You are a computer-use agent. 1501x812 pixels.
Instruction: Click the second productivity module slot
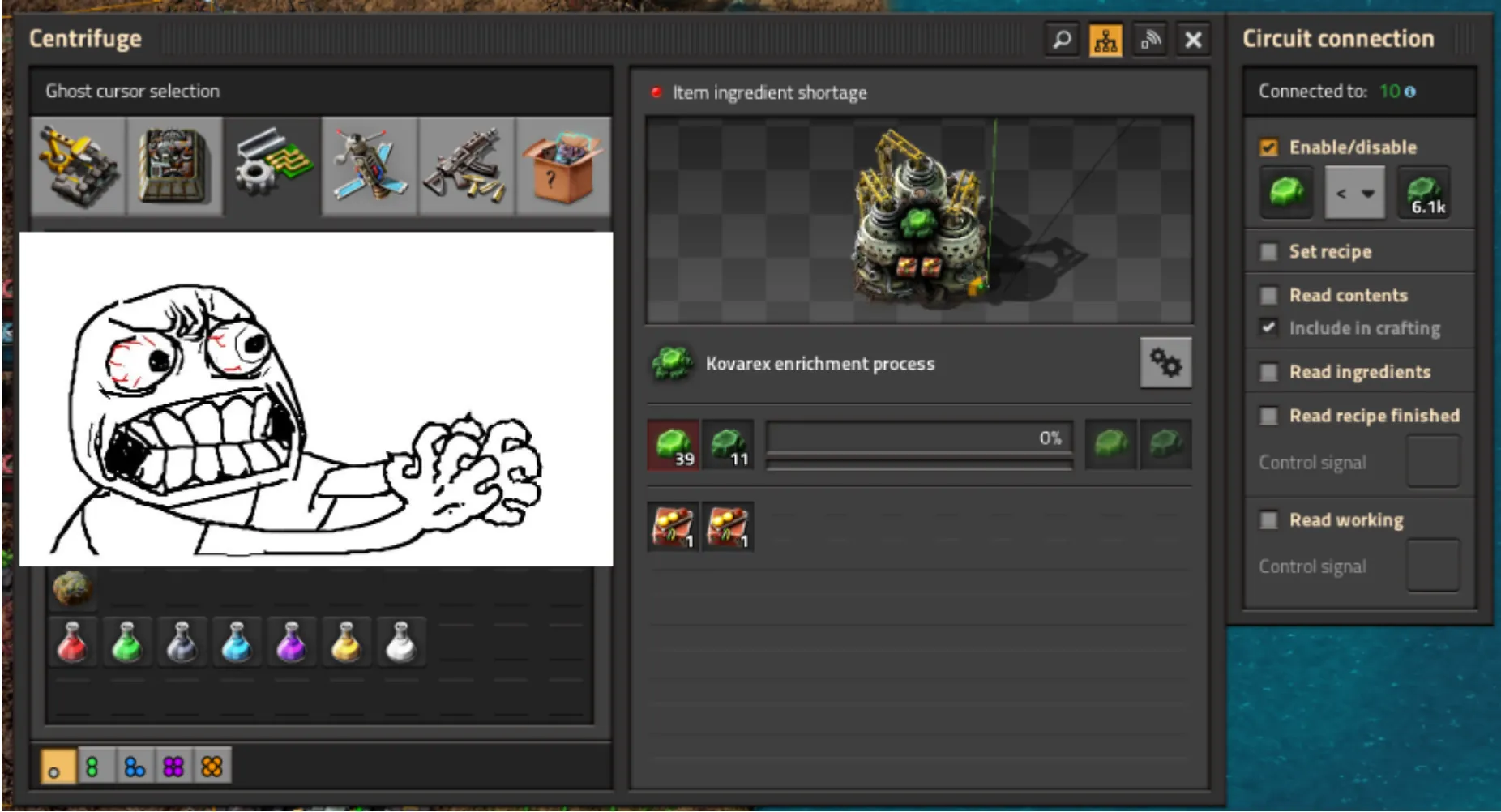(728, 528)
